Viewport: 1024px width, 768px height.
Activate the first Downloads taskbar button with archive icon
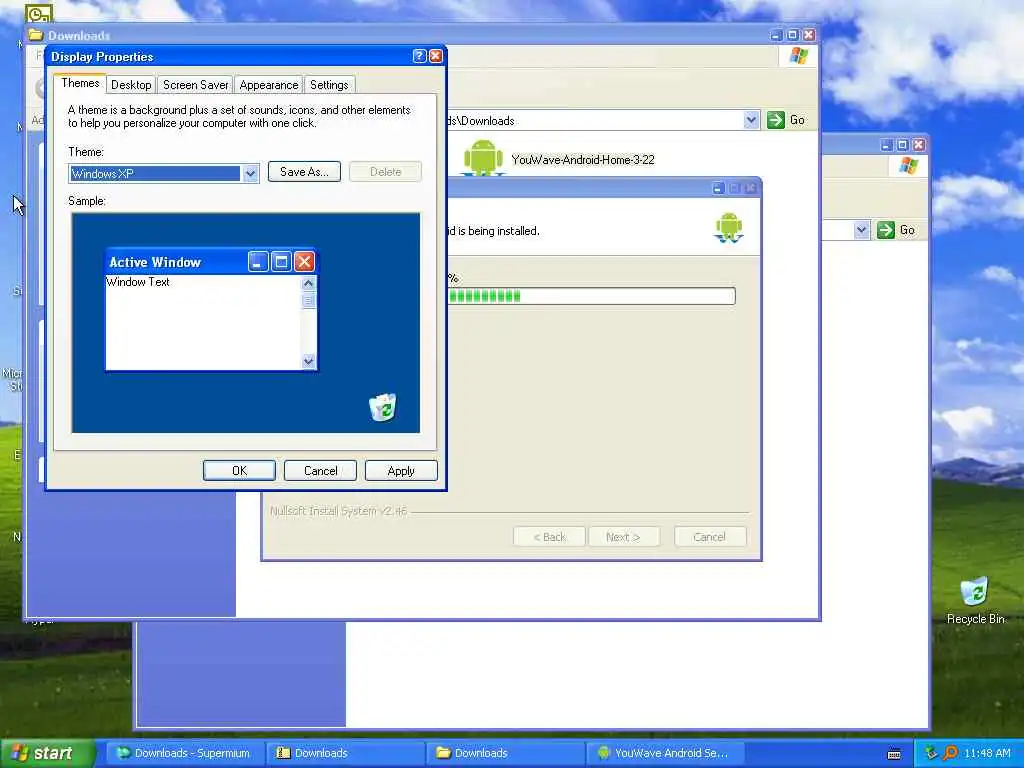click(344, 753)
